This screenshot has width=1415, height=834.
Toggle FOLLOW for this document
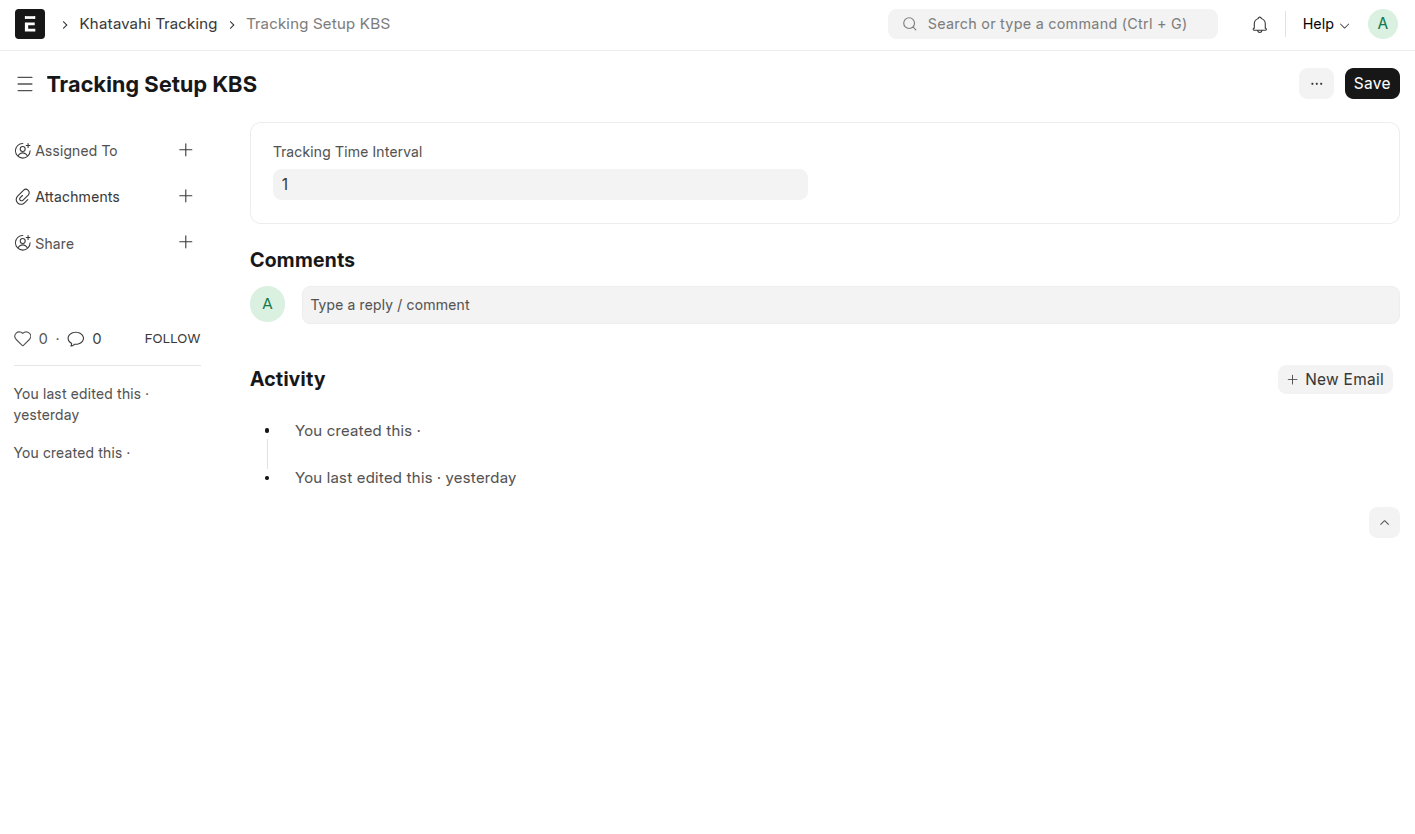pos(172,339)
